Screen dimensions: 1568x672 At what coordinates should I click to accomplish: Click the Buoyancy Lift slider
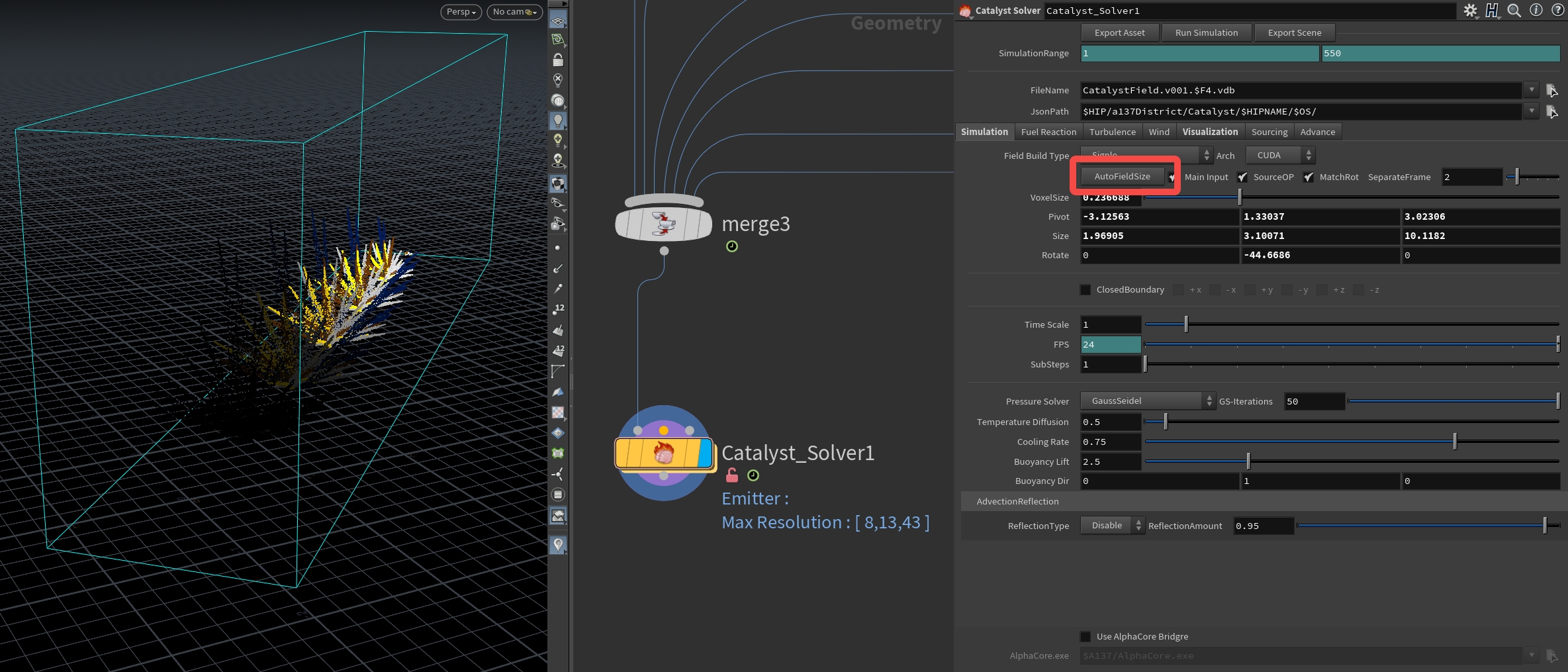pos(1352,461)
